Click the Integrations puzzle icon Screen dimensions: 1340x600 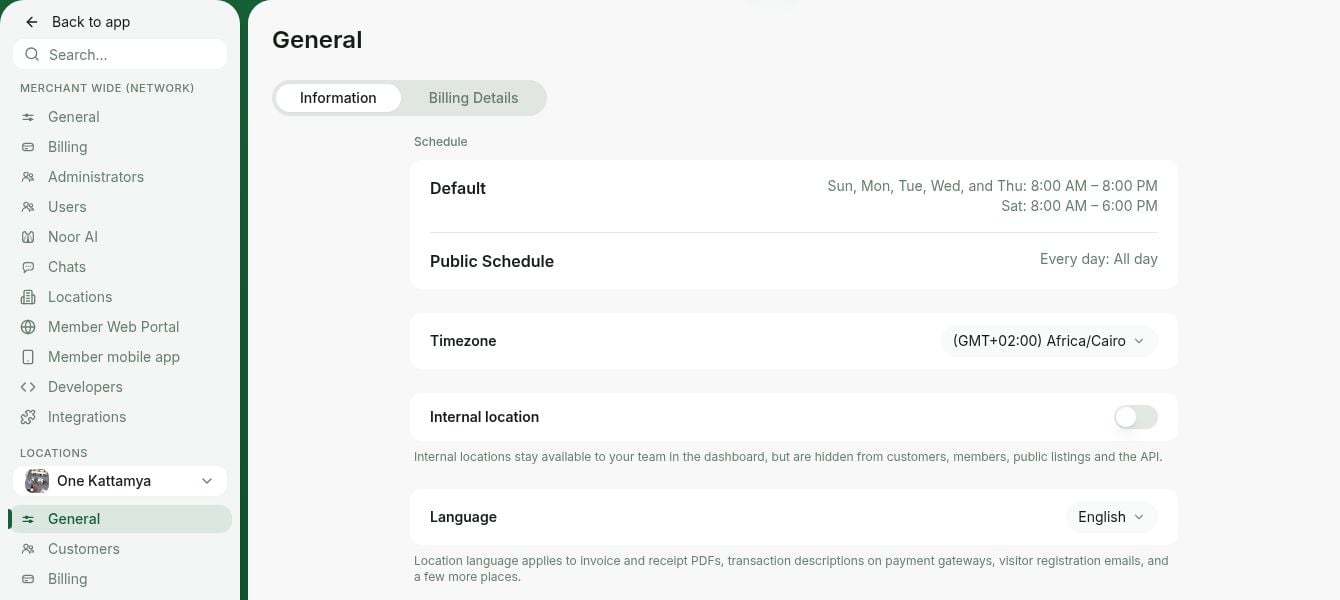click(x=28, y=417)
